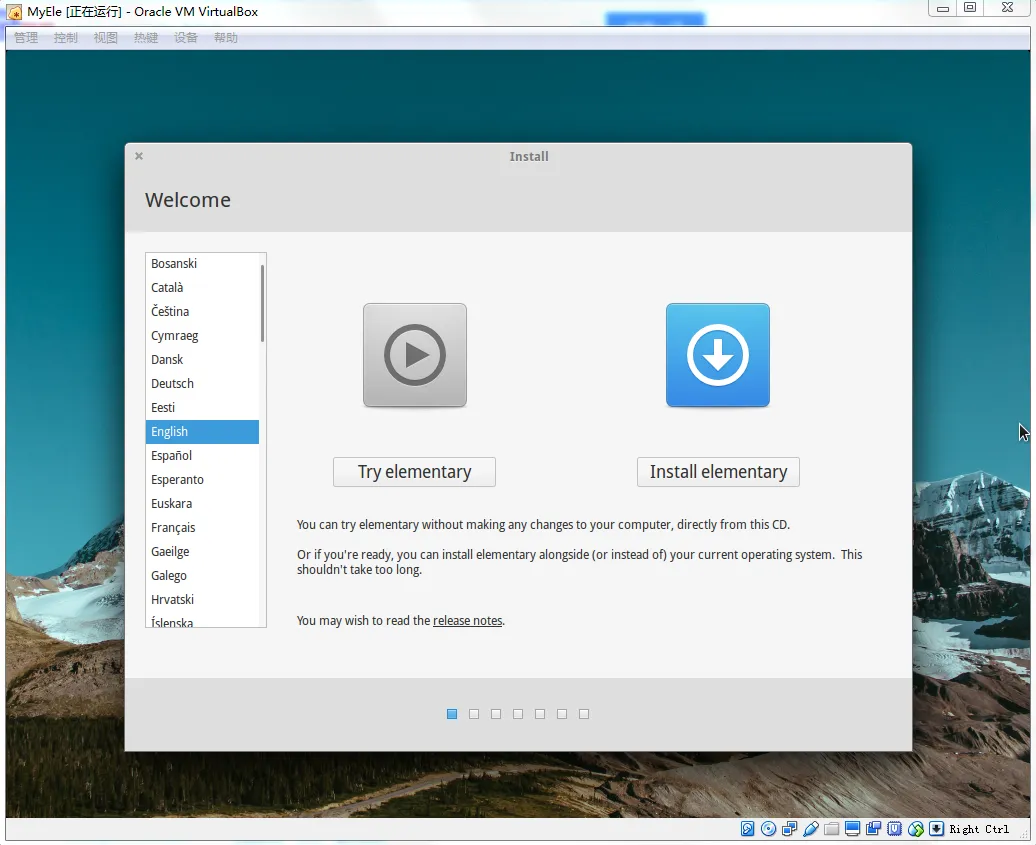Select Íslenska in the language list

(x=202, y=620)
